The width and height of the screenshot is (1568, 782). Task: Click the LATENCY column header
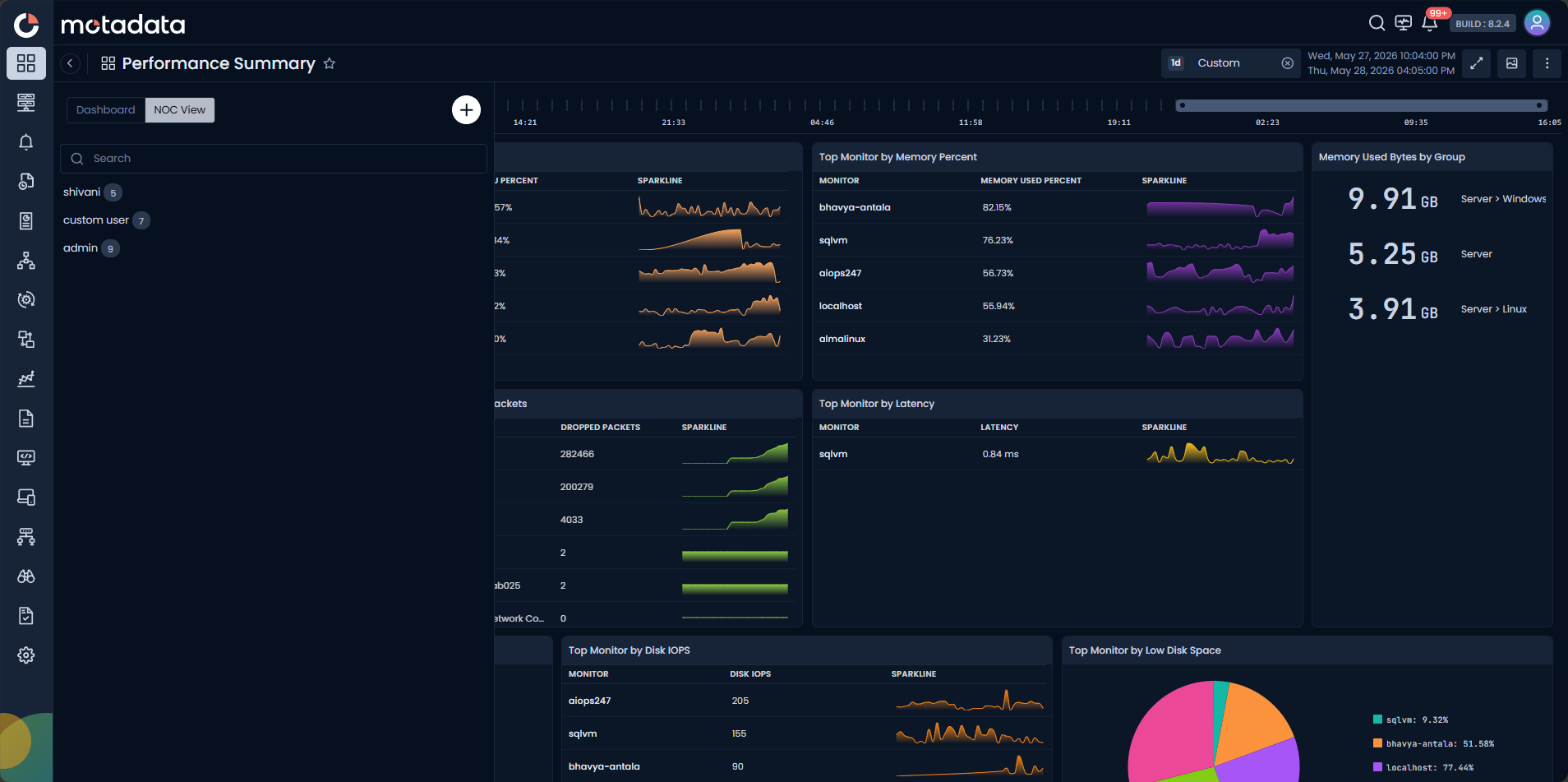coord(999,428)
